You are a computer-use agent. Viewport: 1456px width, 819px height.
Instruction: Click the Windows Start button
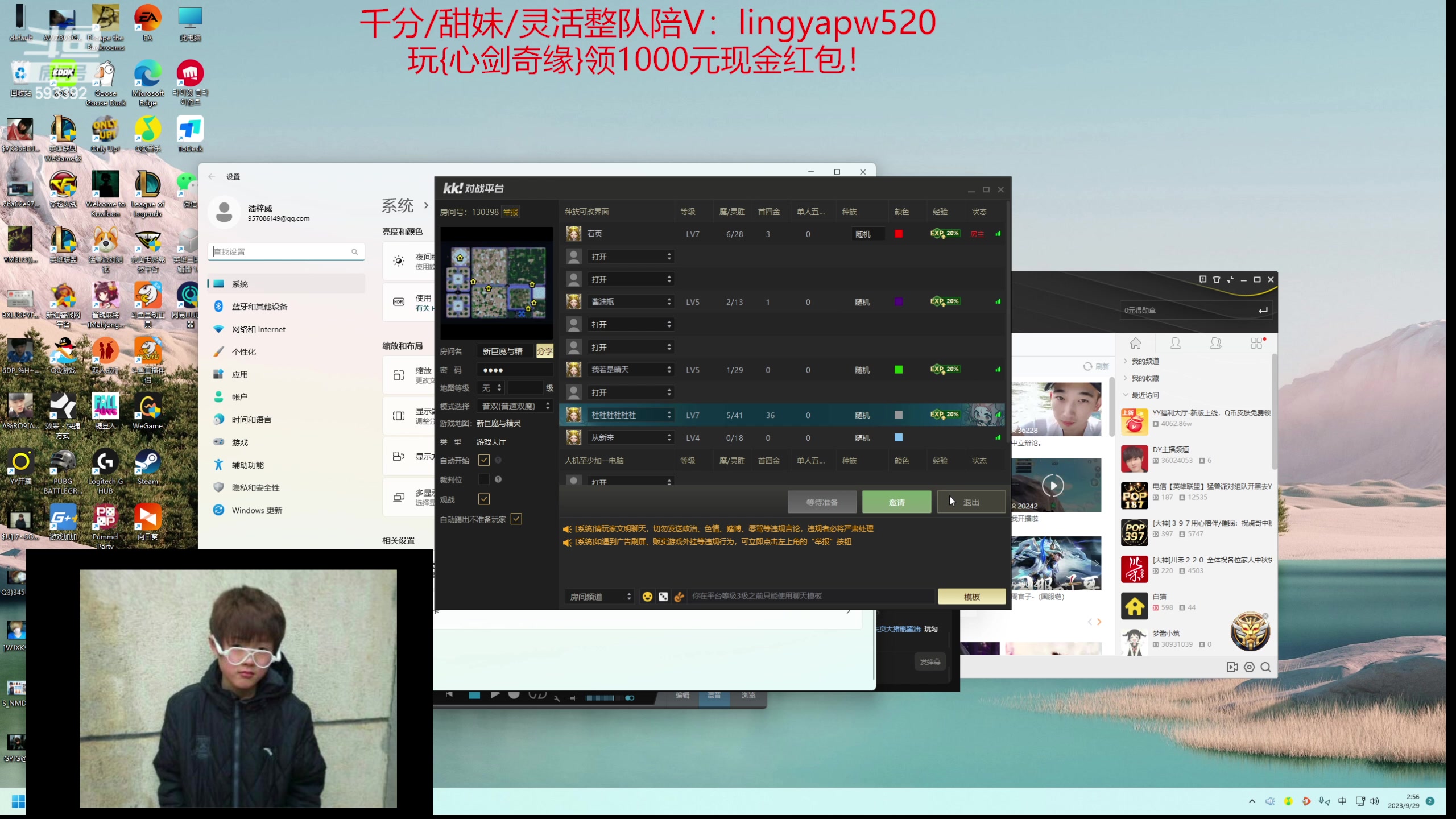(x=18, y=801)
